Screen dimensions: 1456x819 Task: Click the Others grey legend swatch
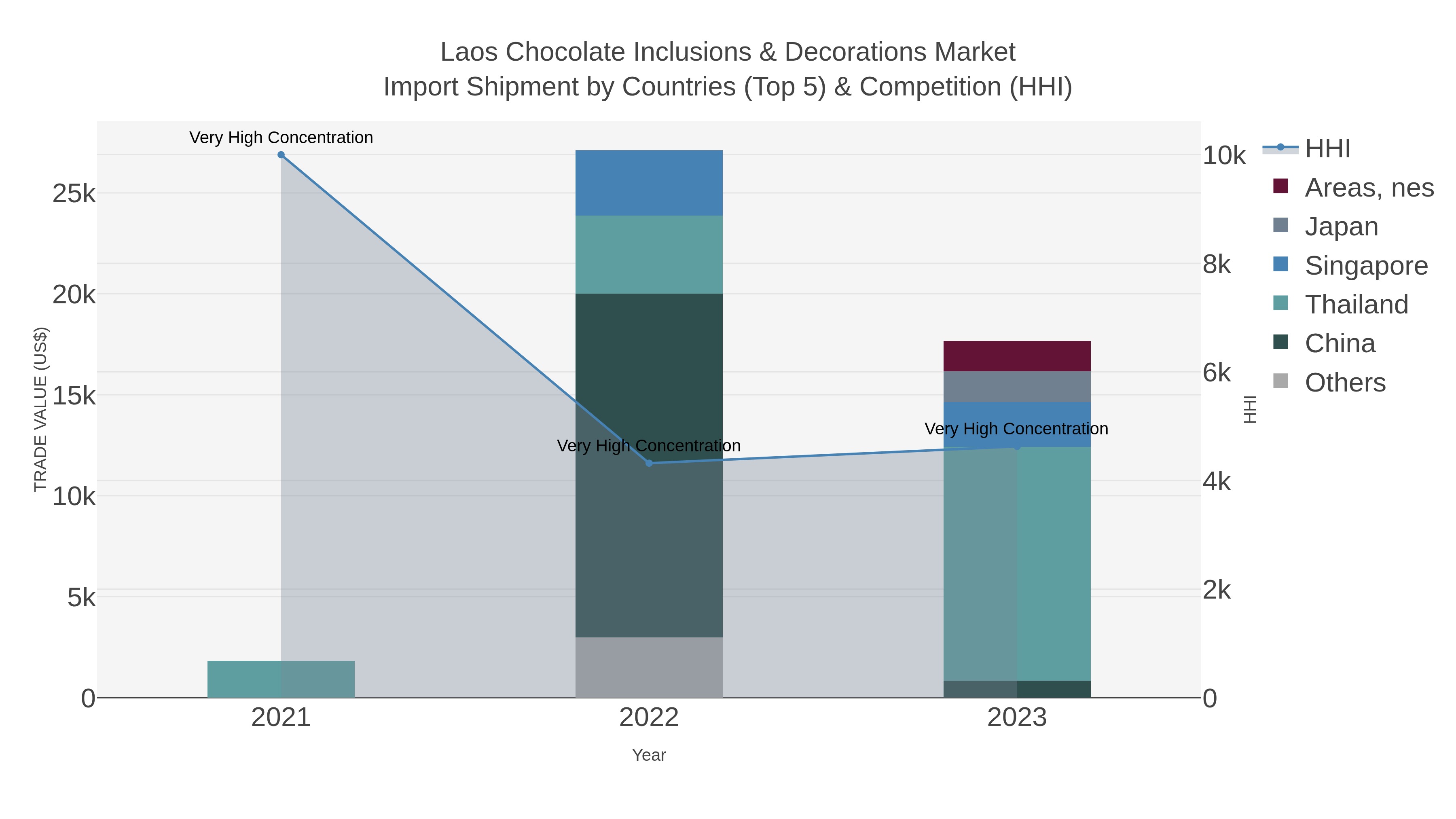(x=1280, y=381)
